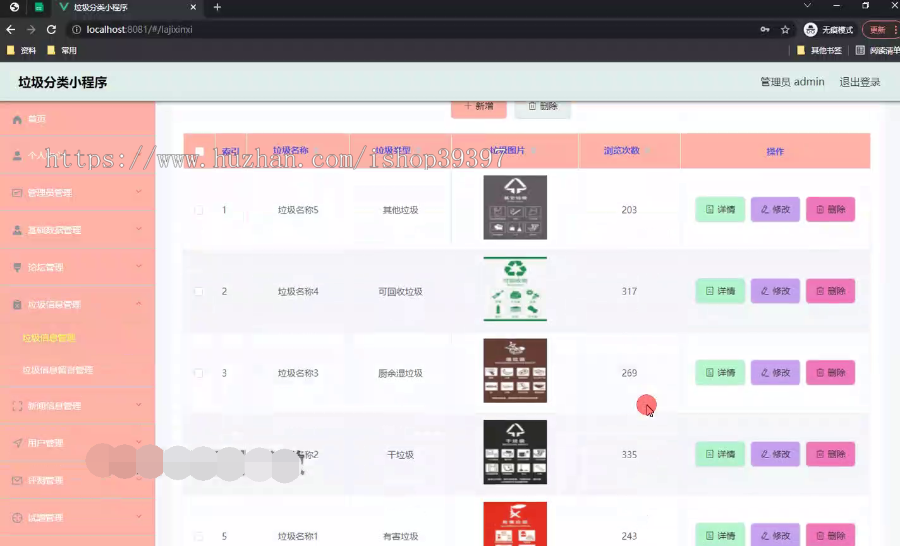Open the 无痕模式 incognito profile icon
The image size is (900, 546).
810,29
